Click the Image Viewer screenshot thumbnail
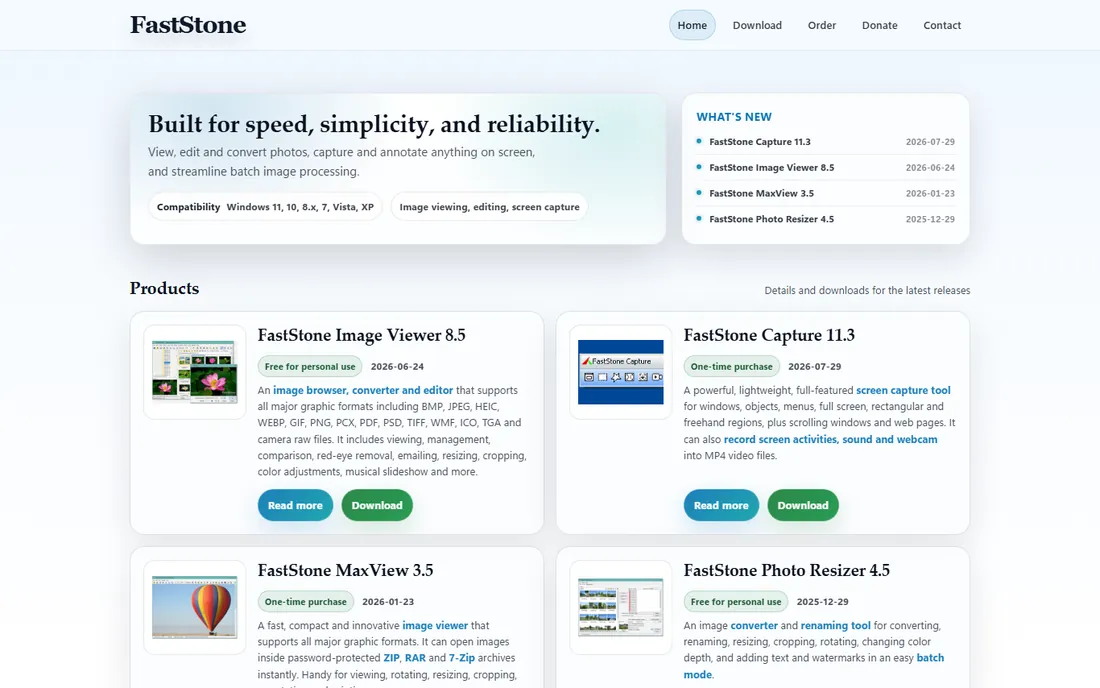Viewport: 1100px width, 688px height. (x=194, y=372)
